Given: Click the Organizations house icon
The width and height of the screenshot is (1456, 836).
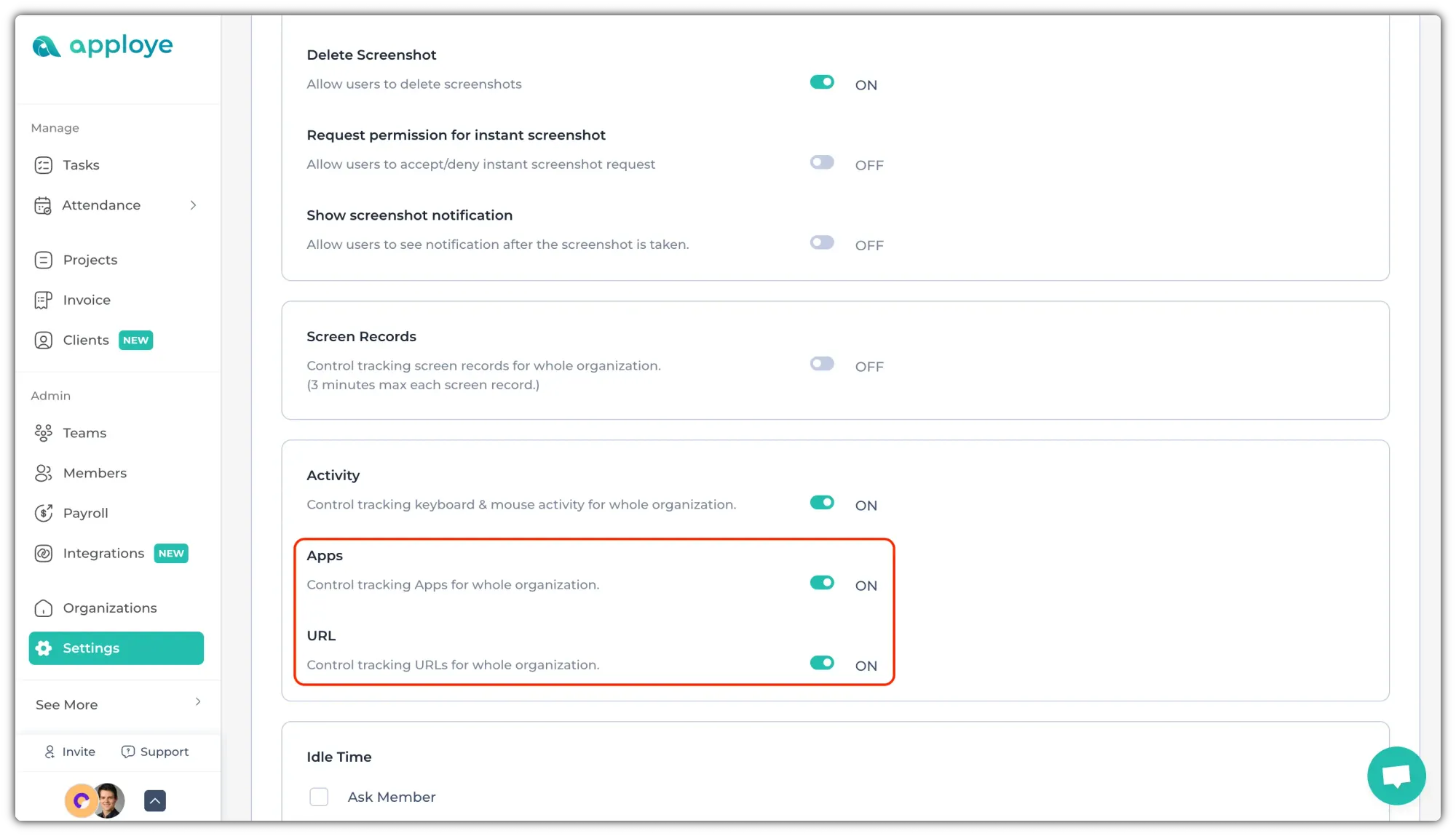Looking at the screenshot, I should point(44,608).
